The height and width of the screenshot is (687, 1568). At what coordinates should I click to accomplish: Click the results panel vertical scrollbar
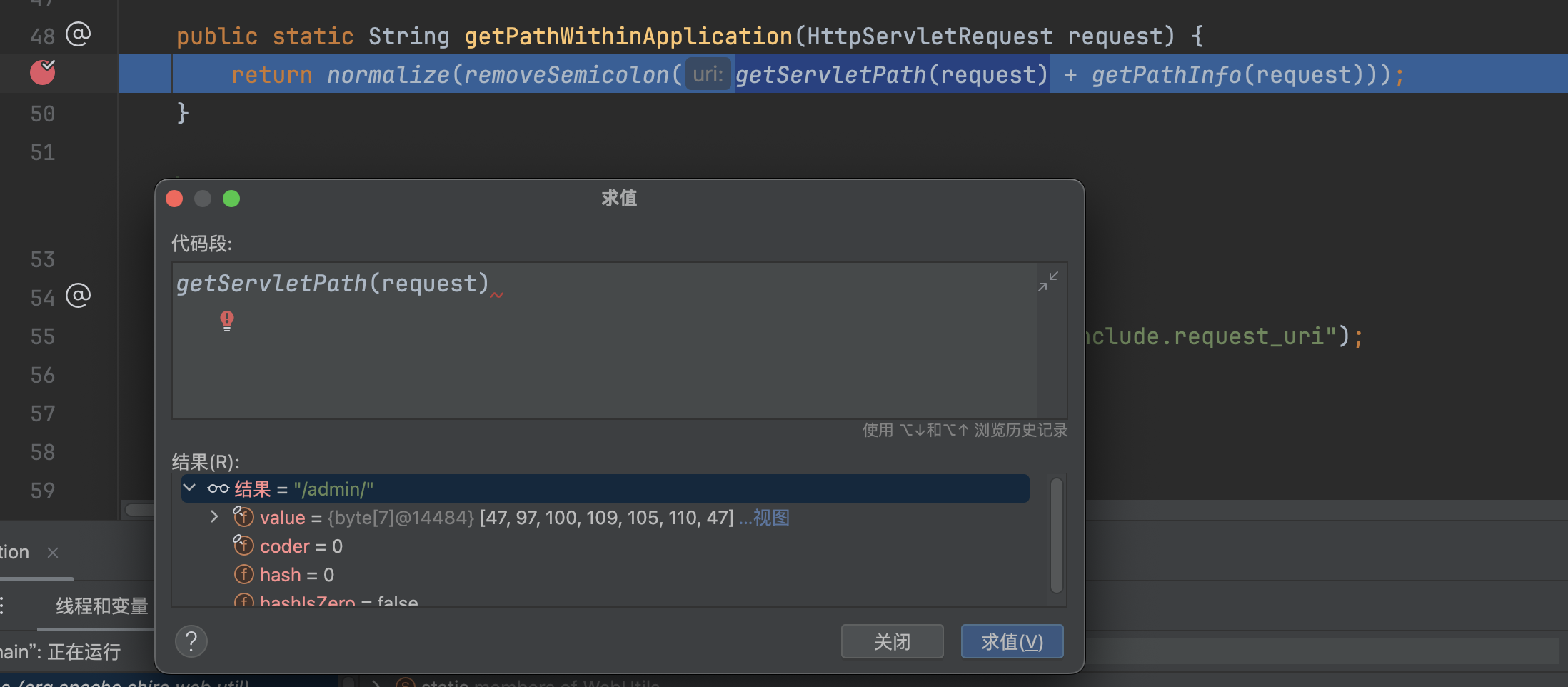point(1057,536)
